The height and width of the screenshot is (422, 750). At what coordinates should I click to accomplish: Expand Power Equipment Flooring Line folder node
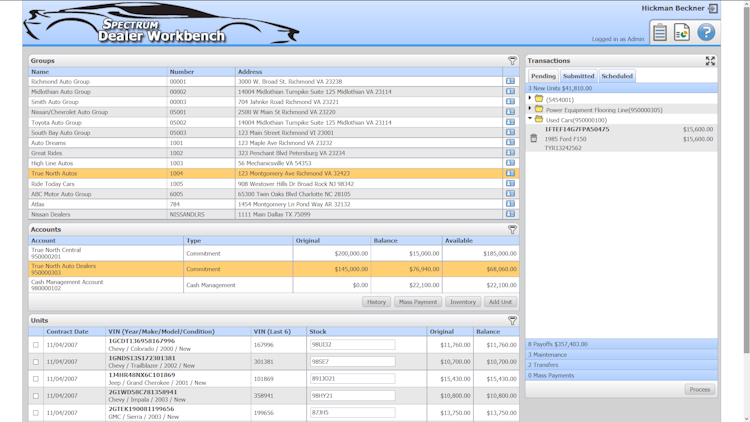[x=530, y=109]
